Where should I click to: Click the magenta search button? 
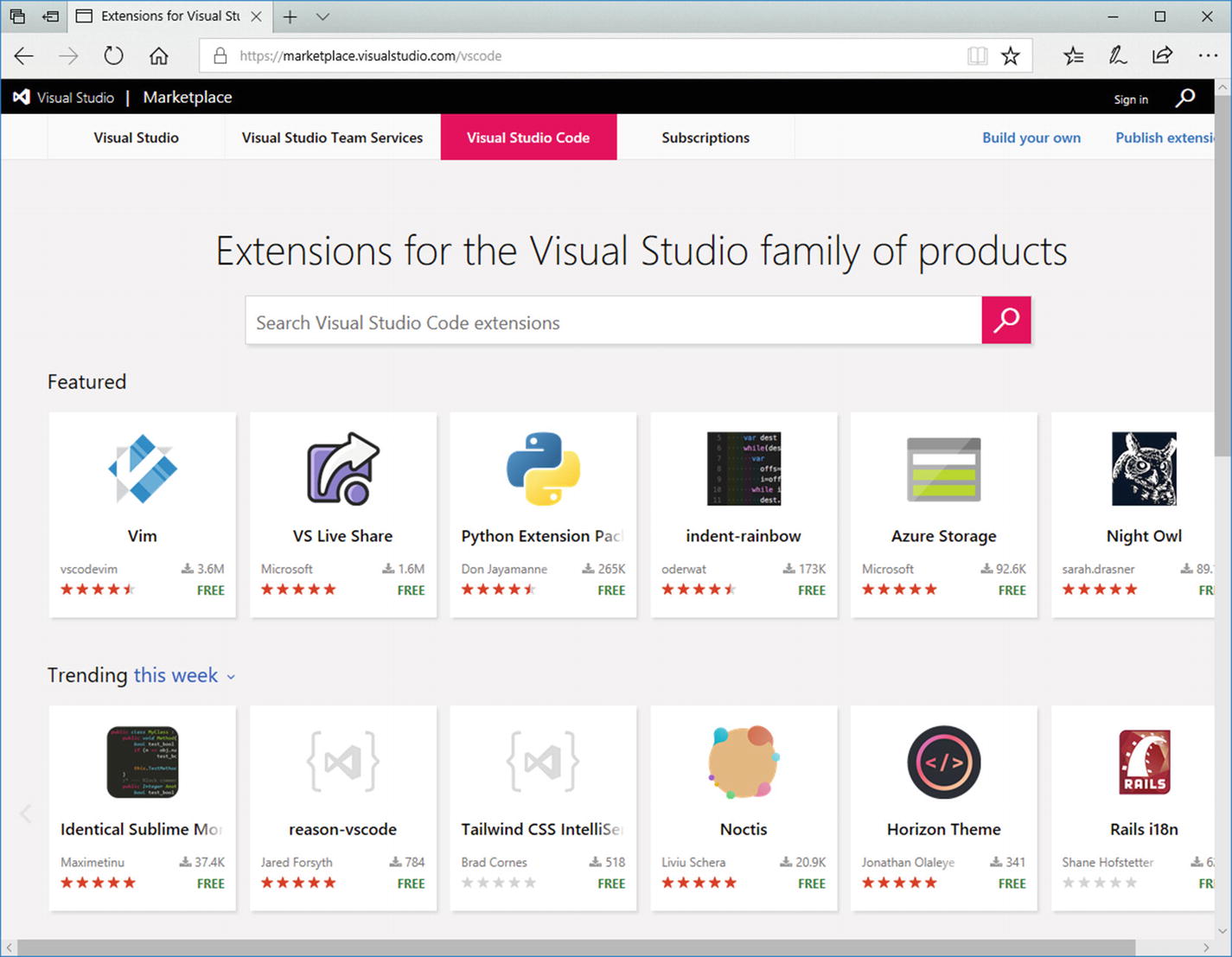click(x=1005, y=321)
